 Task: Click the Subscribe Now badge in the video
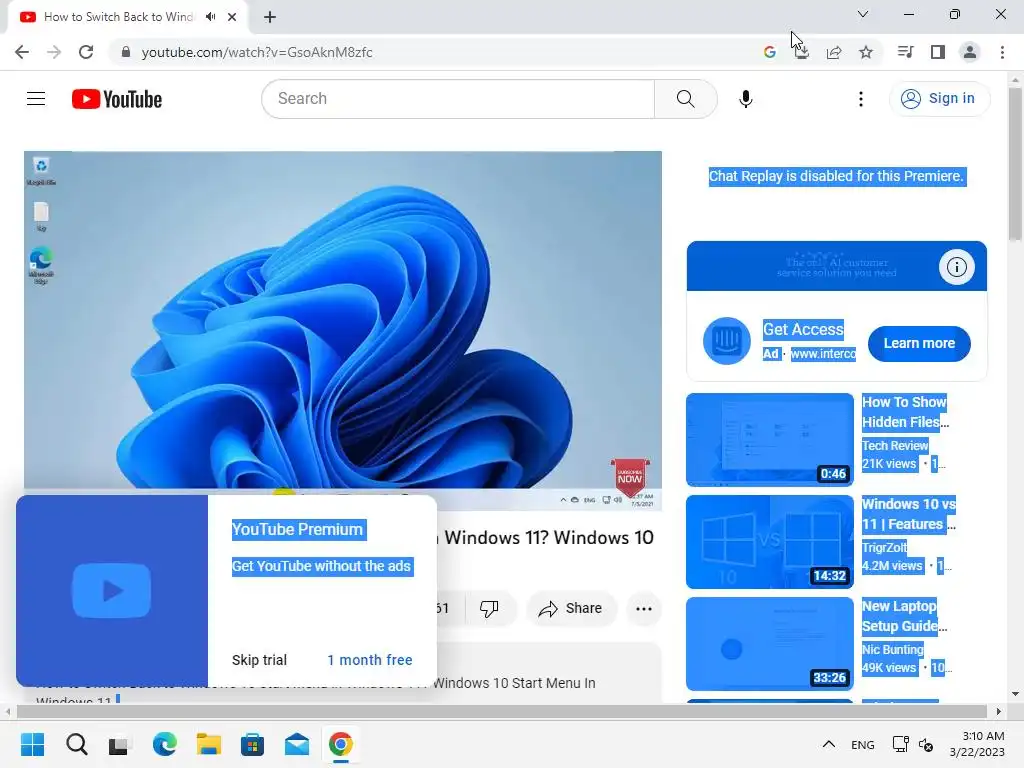pos(630,477)
